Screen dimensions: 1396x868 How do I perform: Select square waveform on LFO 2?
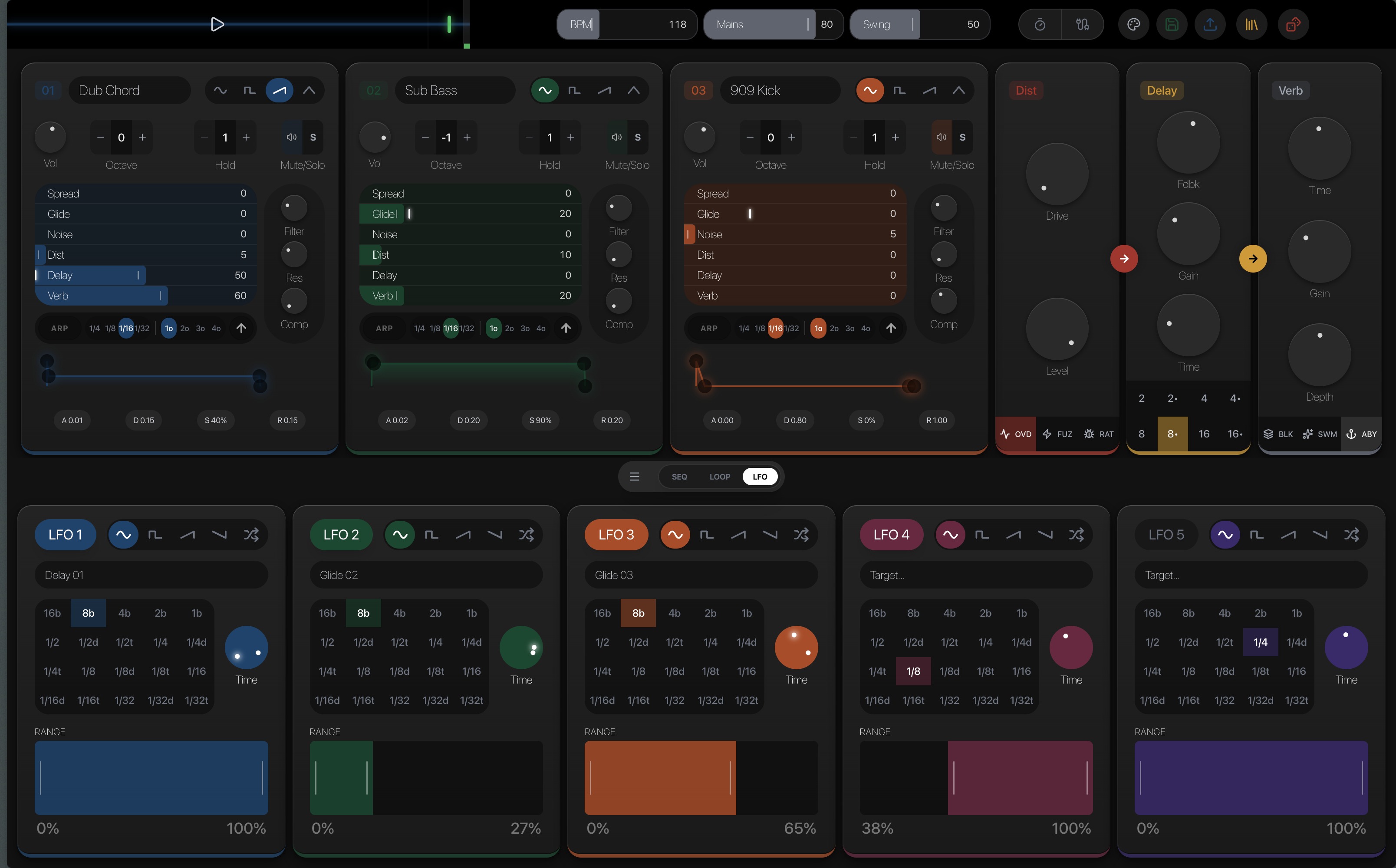coord(431,534)
